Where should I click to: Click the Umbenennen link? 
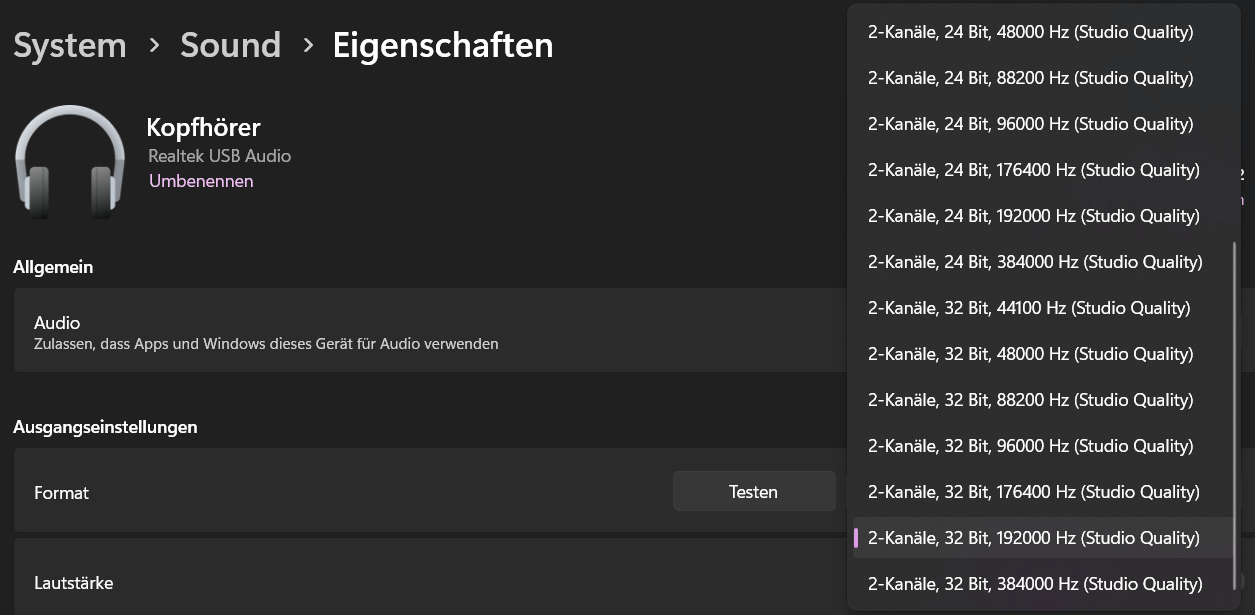coord(201,181)
